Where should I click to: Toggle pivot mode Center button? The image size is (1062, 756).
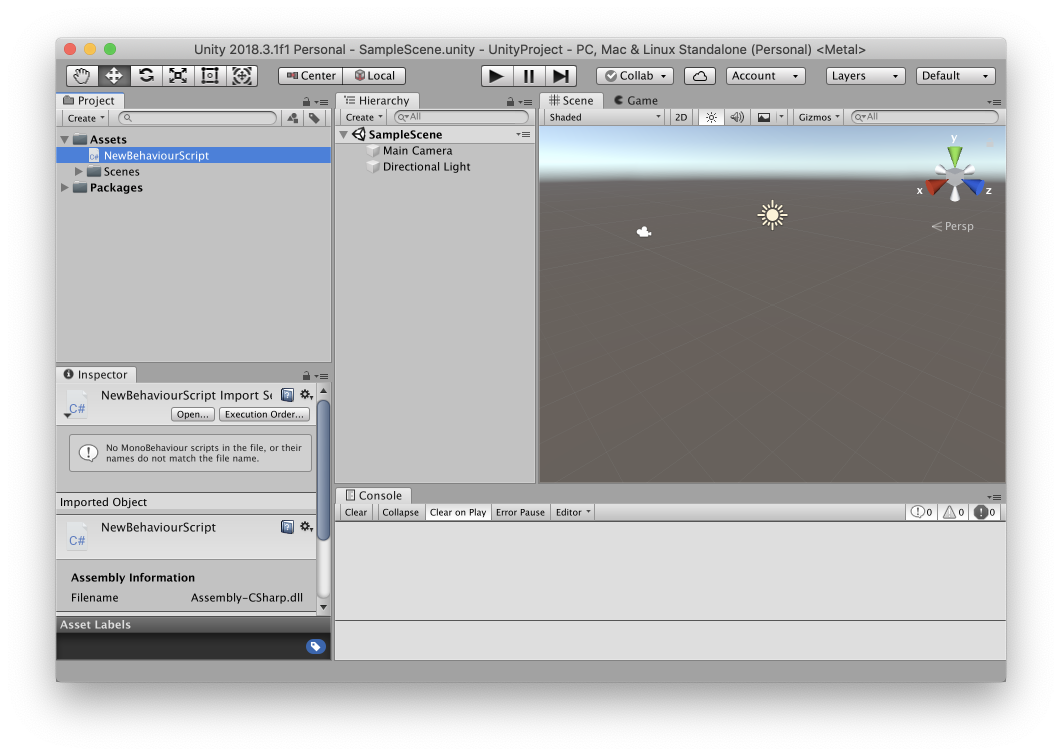point(311,76)
